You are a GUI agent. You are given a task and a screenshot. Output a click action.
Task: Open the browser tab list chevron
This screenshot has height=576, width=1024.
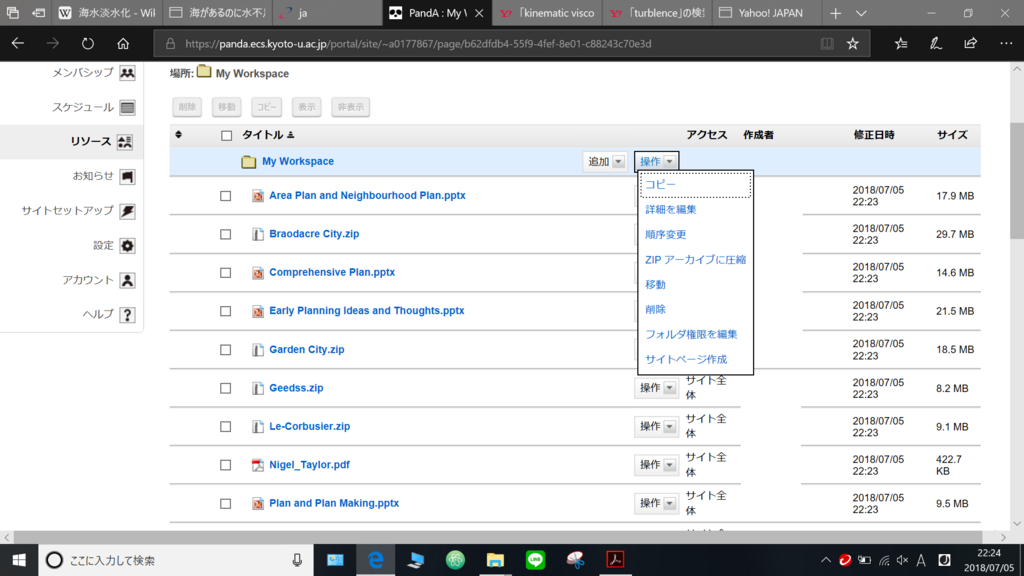(x=861, y=13)
